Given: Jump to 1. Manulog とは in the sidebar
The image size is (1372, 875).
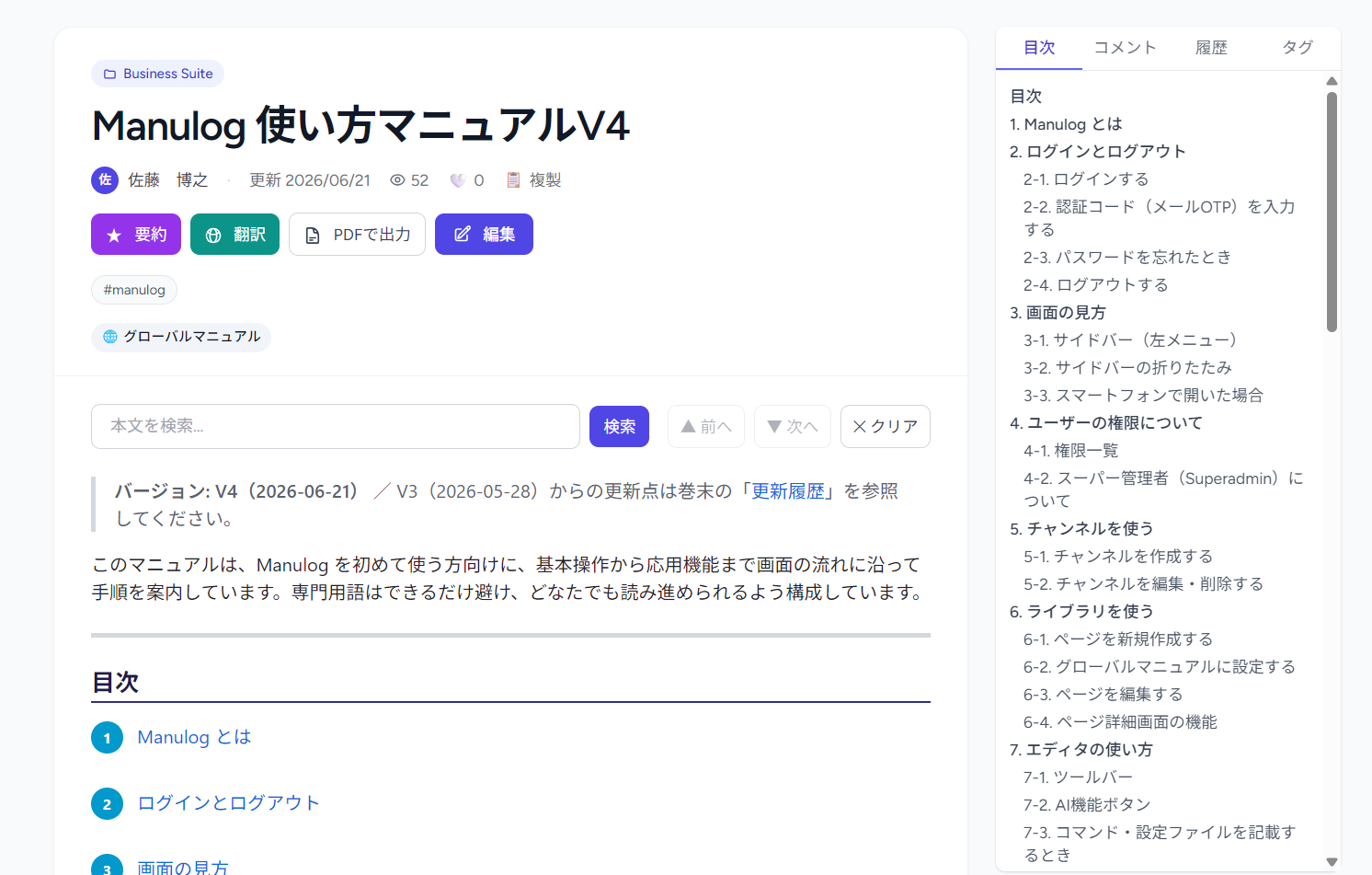Looking at the screenshot, I should coord(1066,124).
